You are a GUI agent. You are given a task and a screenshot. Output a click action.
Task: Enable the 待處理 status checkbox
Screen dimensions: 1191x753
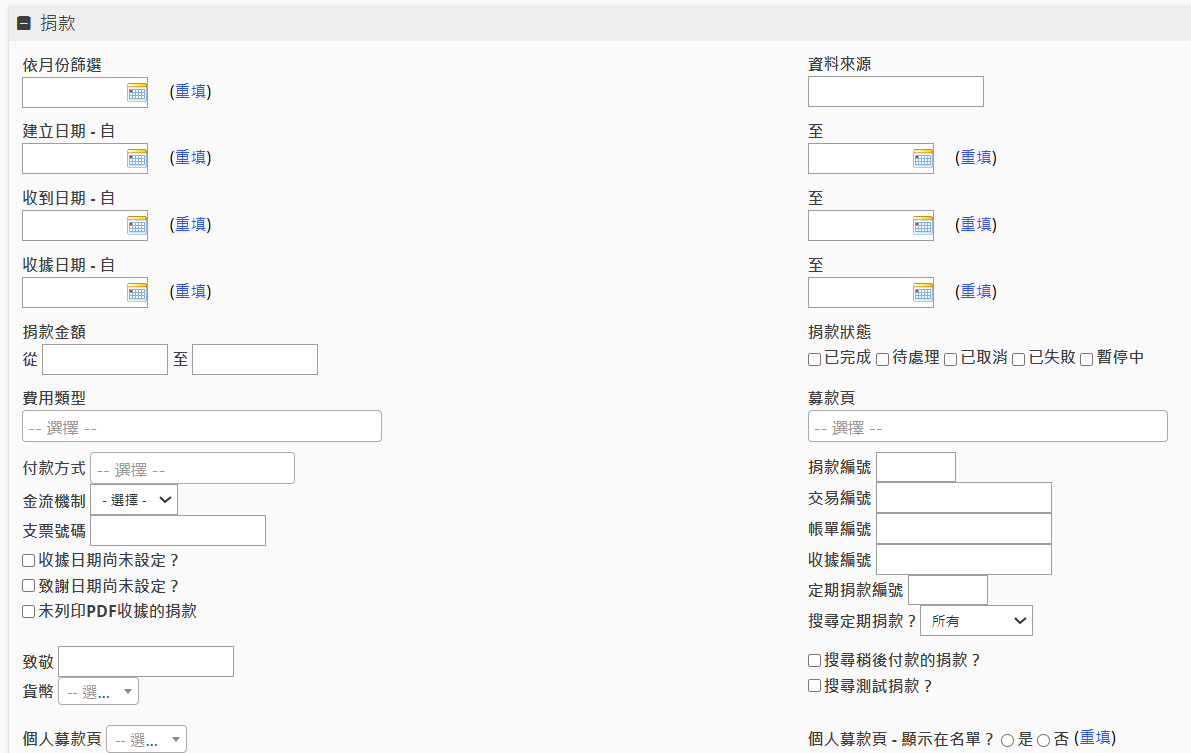click(x=883, y=359)
